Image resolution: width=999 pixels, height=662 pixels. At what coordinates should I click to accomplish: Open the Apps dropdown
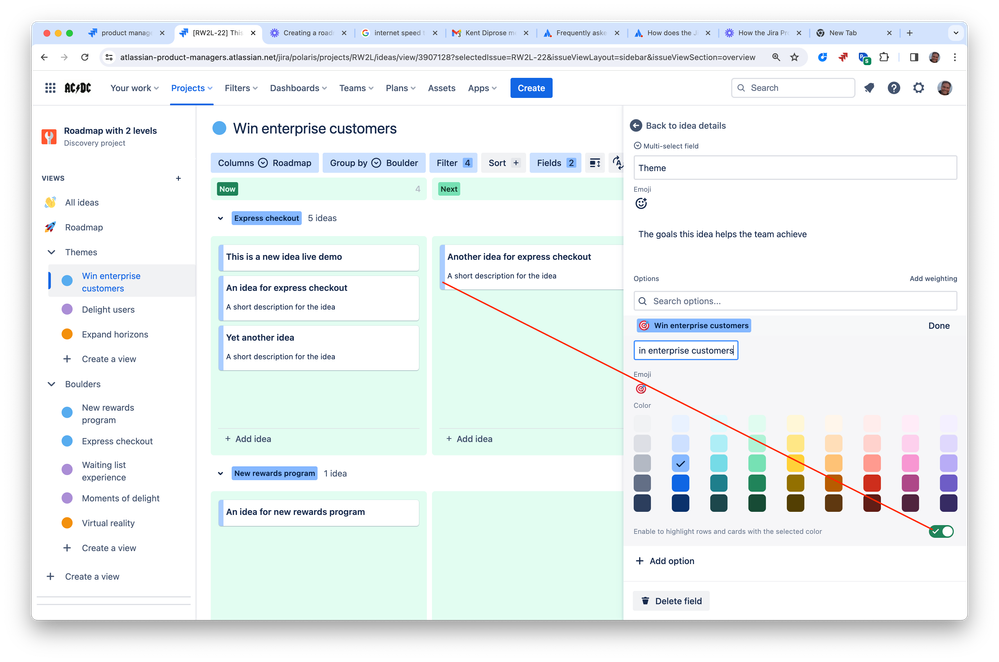pyautogui.click(x=482, y=88)
